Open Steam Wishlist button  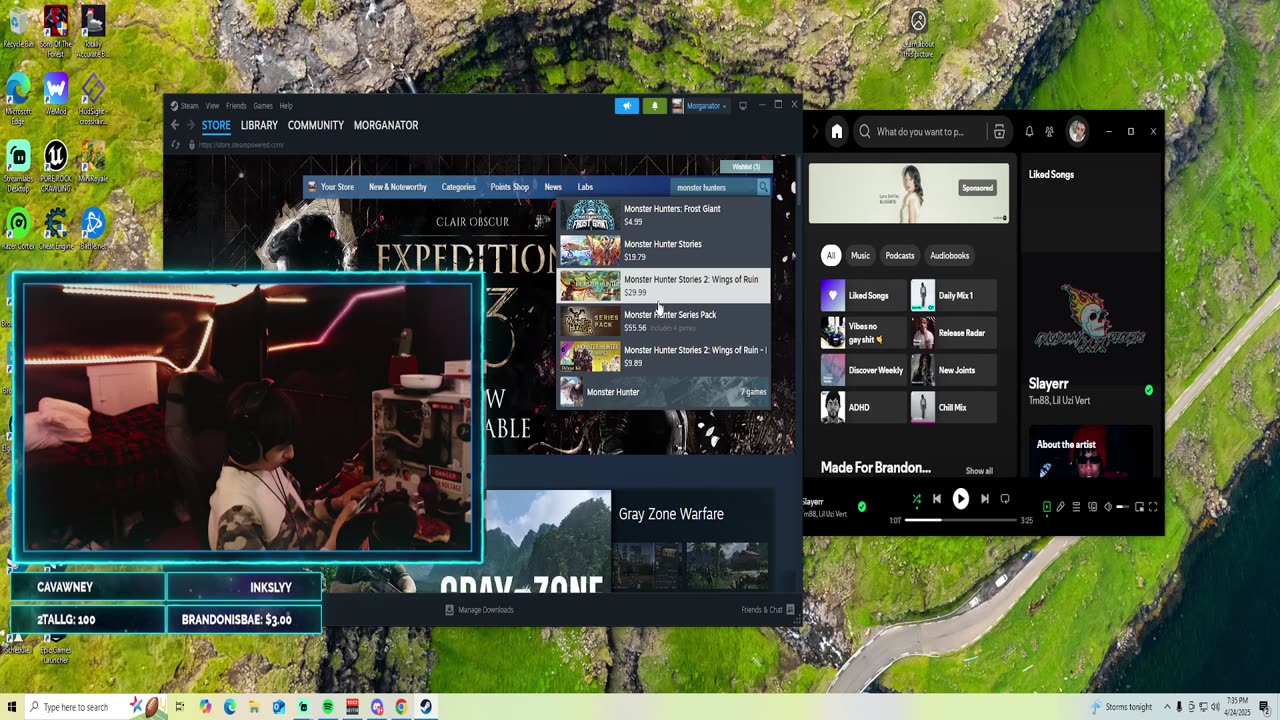click(746, 167)
